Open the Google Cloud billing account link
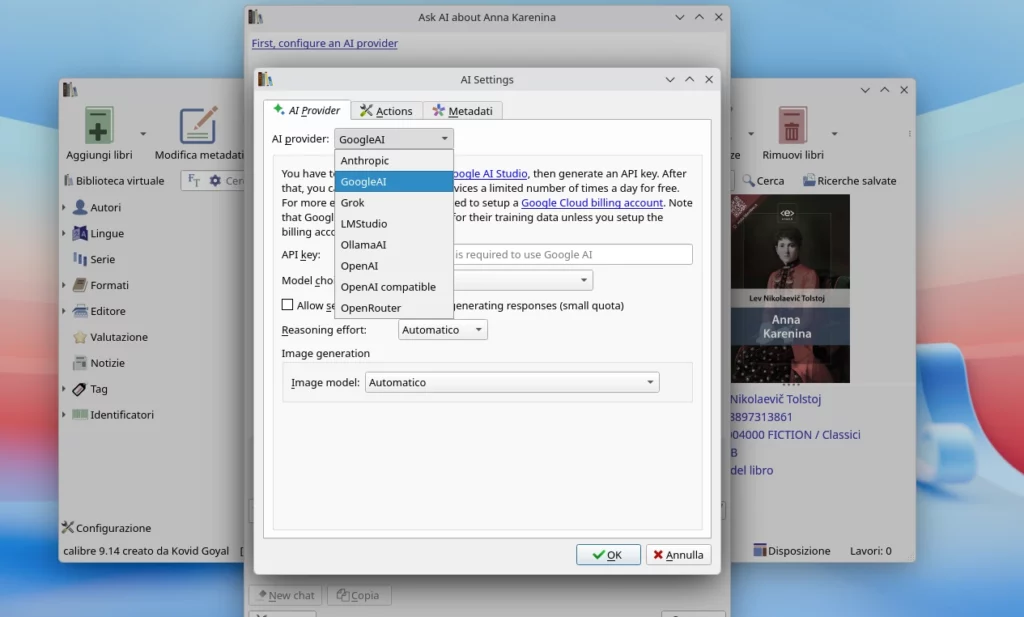The width and height of the screenshot is (1024, 617). point(592,203)
